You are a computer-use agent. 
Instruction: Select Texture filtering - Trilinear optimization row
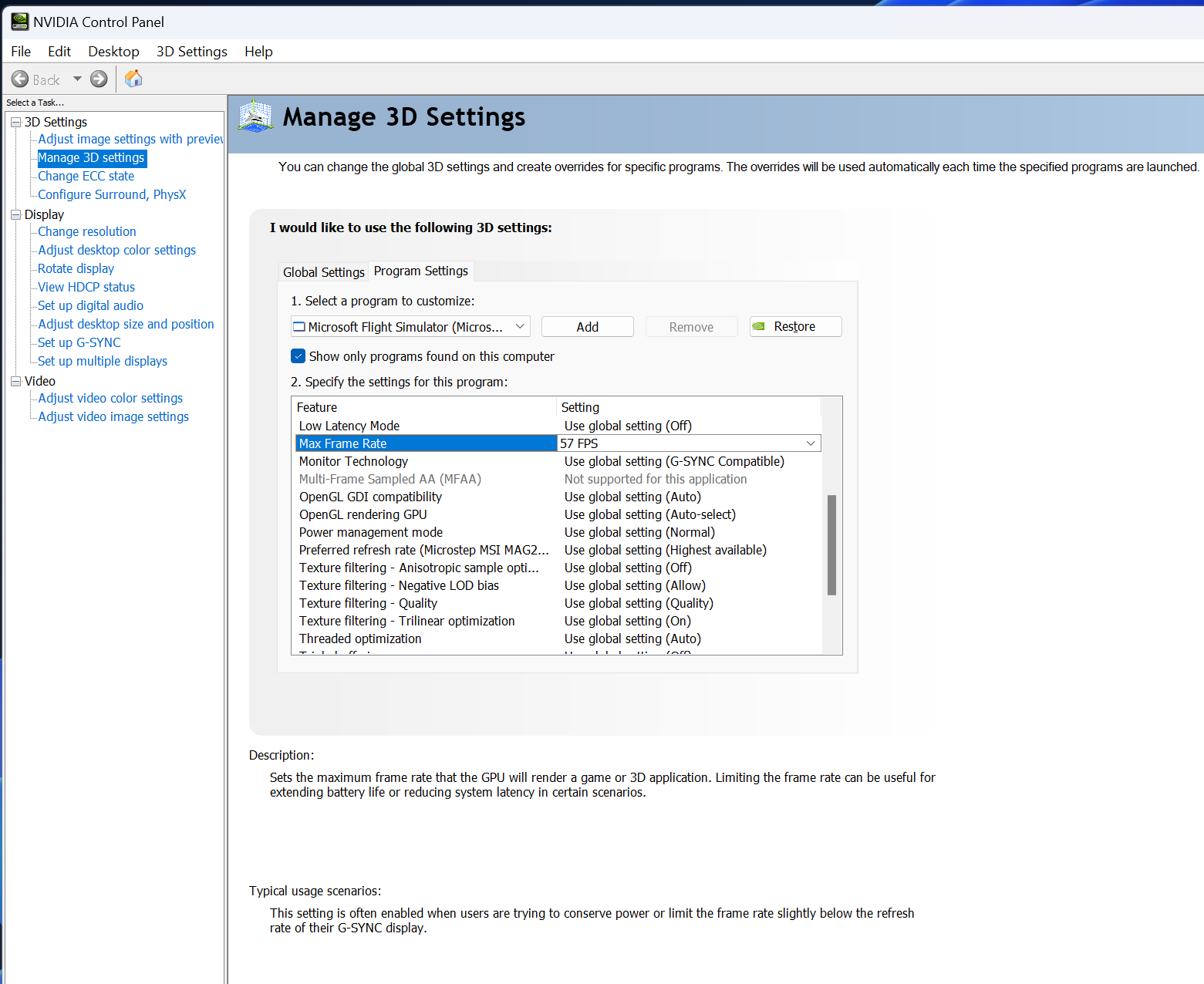coord(558,621)
